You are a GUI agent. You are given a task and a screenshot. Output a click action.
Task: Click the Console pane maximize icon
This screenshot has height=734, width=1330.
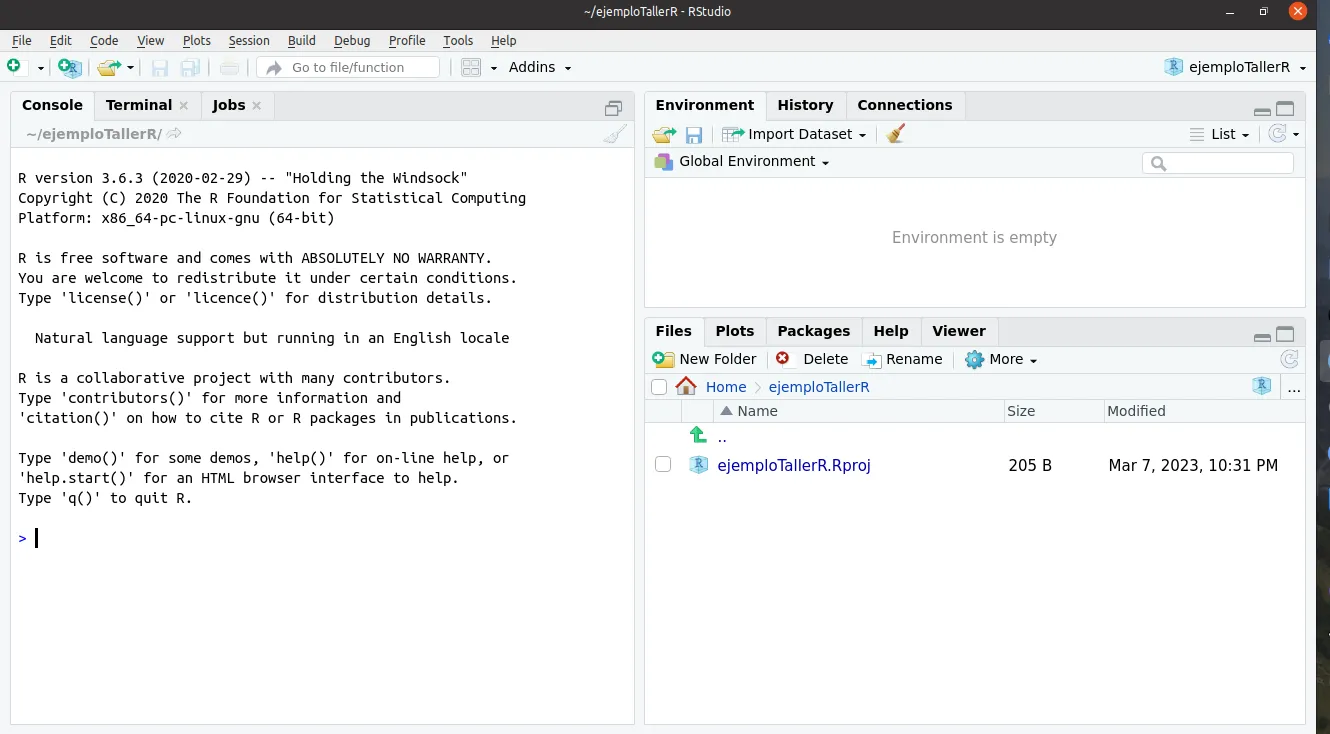tap(614, 108)
